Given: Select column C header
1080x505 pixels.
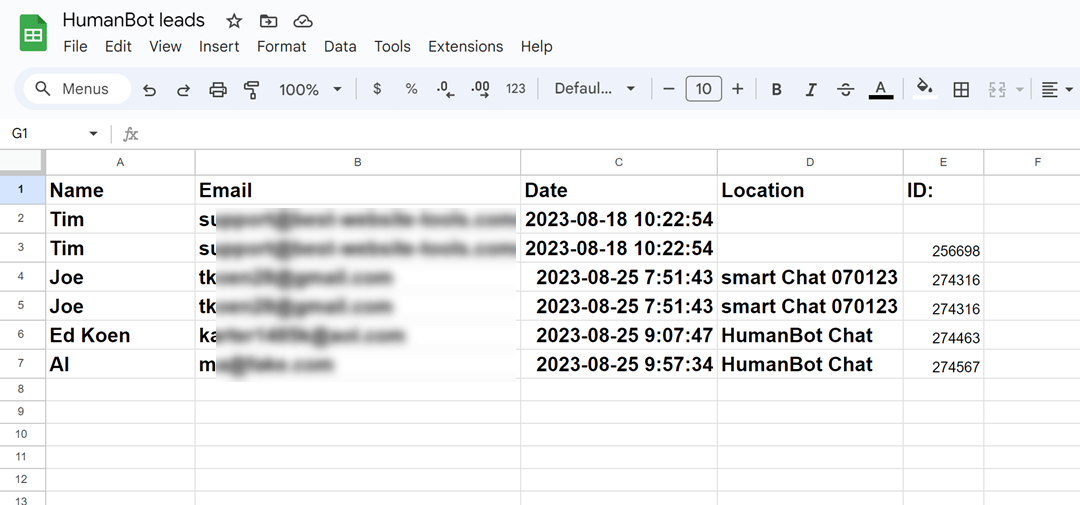Looking at the screenshot, I should 619,162.
